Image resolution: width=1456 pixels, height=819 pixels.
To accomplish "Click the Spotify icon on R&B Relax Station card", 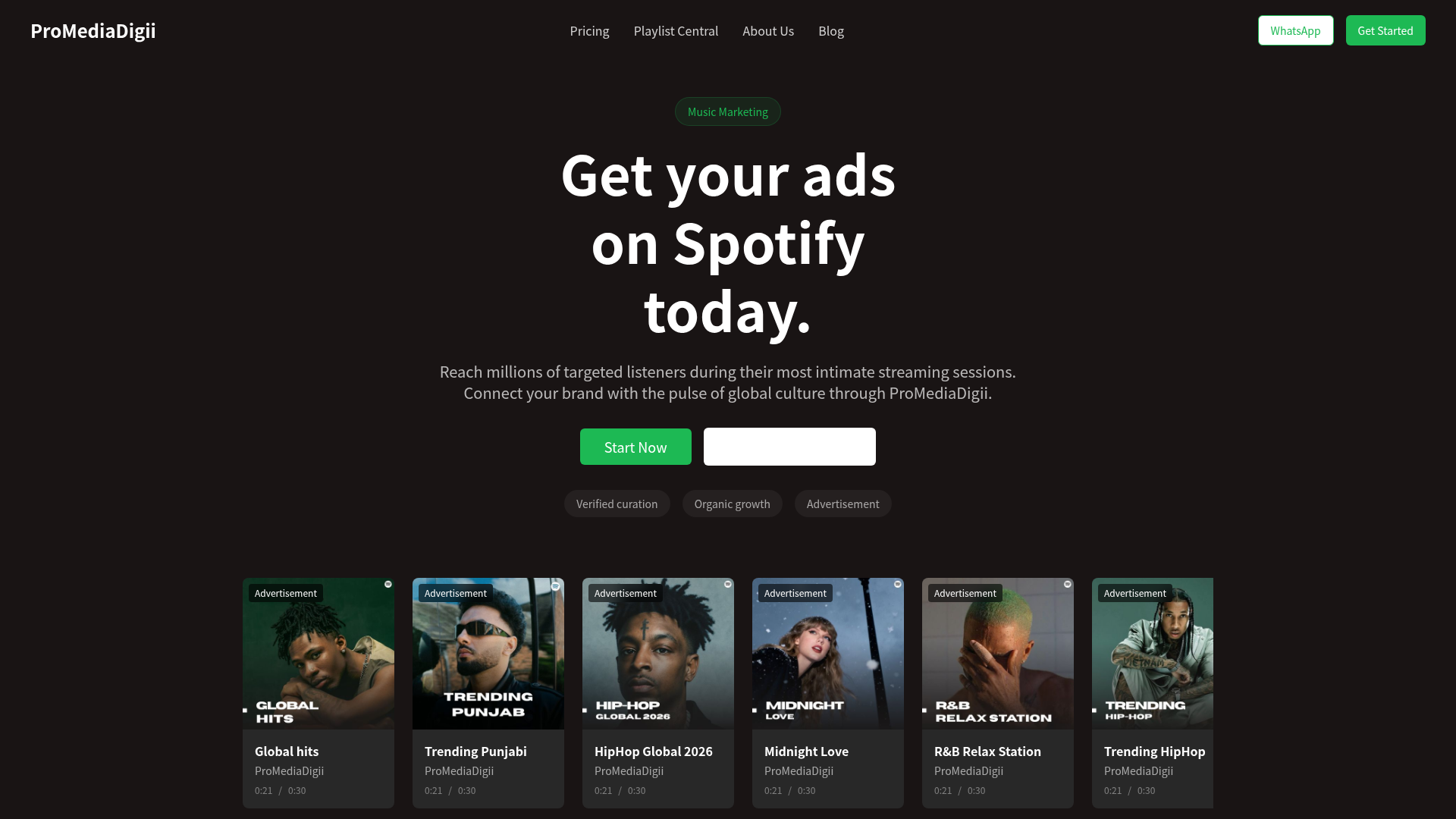I will 1067,585.
